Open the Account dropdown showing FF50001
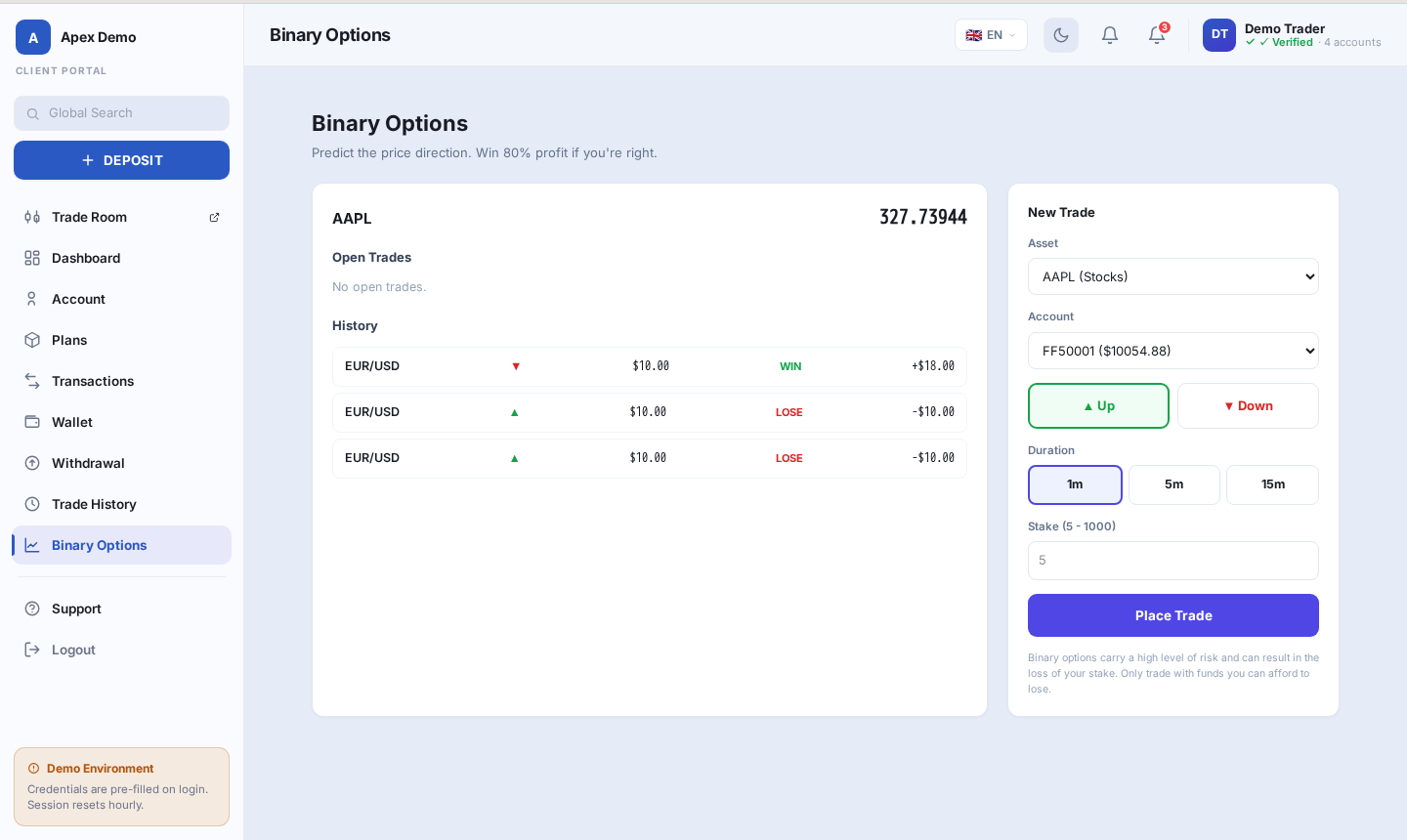This screenshot has width=1407, height=840. click(1173, 351)
